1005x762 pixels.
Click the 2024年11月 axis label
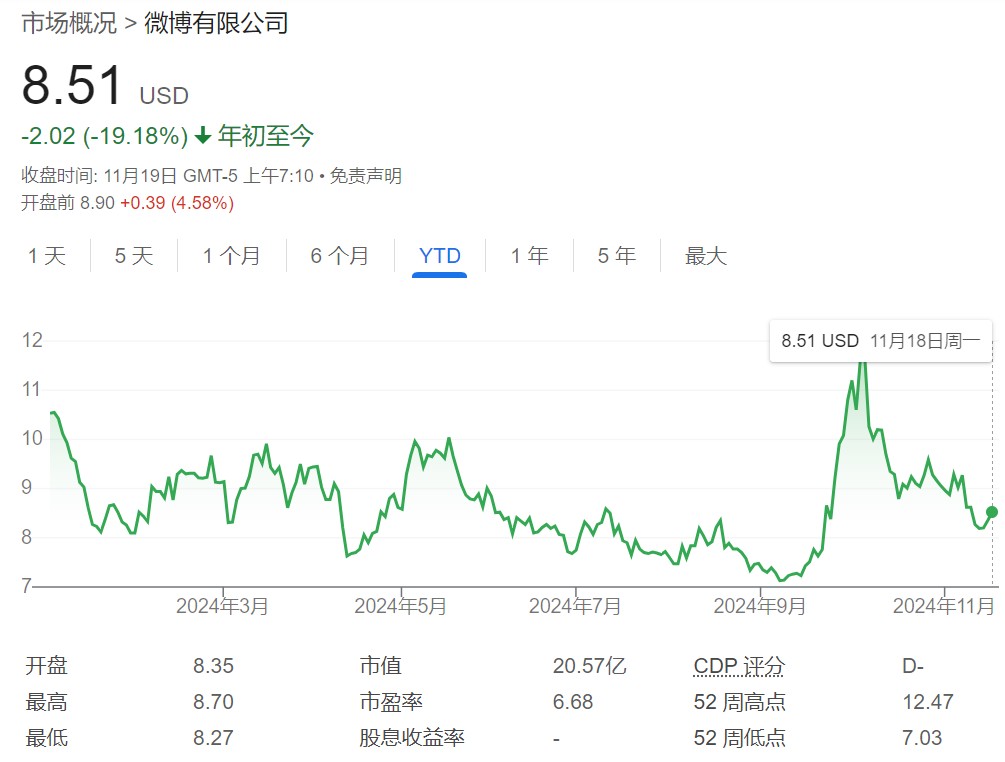[943, 606]
